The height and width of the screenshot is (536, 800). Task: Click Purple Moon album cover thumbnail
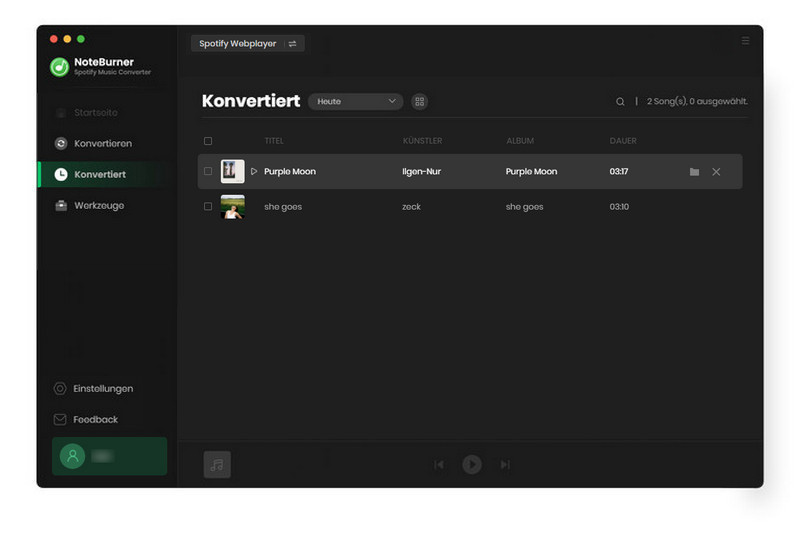coord(233,171)
